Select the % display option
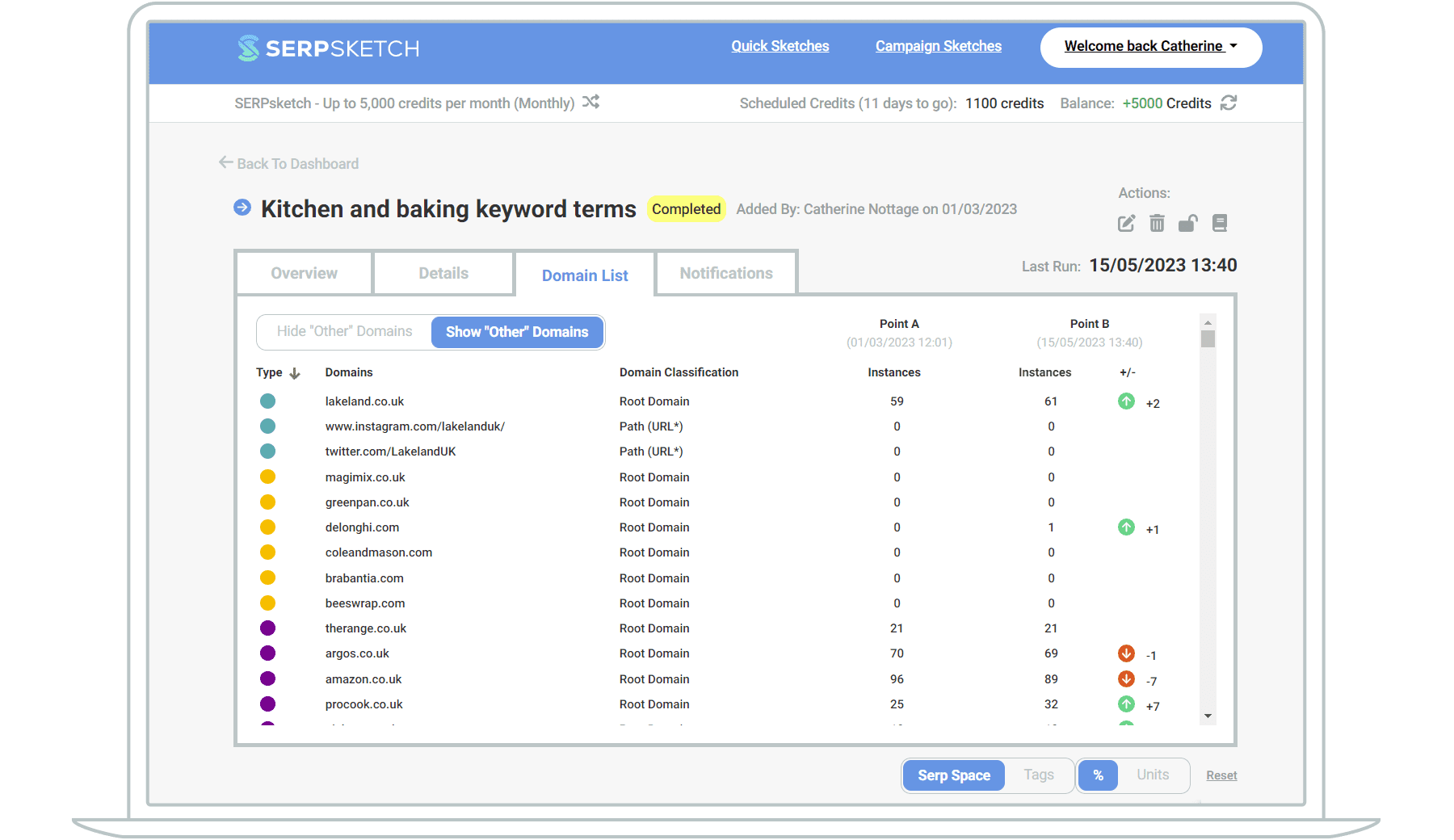 coord(1098,775)
